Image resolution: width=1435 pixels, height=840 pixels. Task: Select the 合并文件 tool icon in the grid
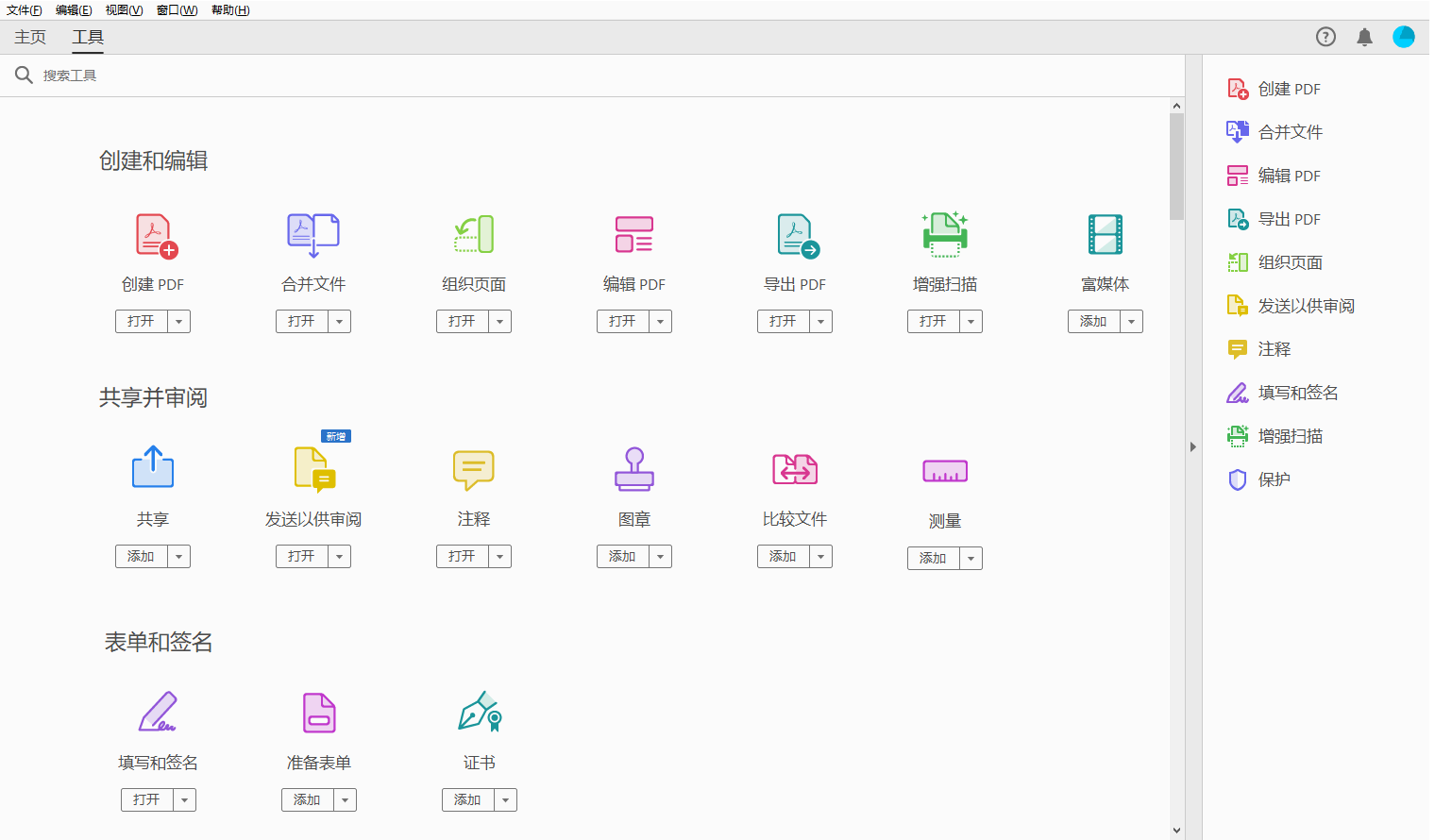(313, 235)
